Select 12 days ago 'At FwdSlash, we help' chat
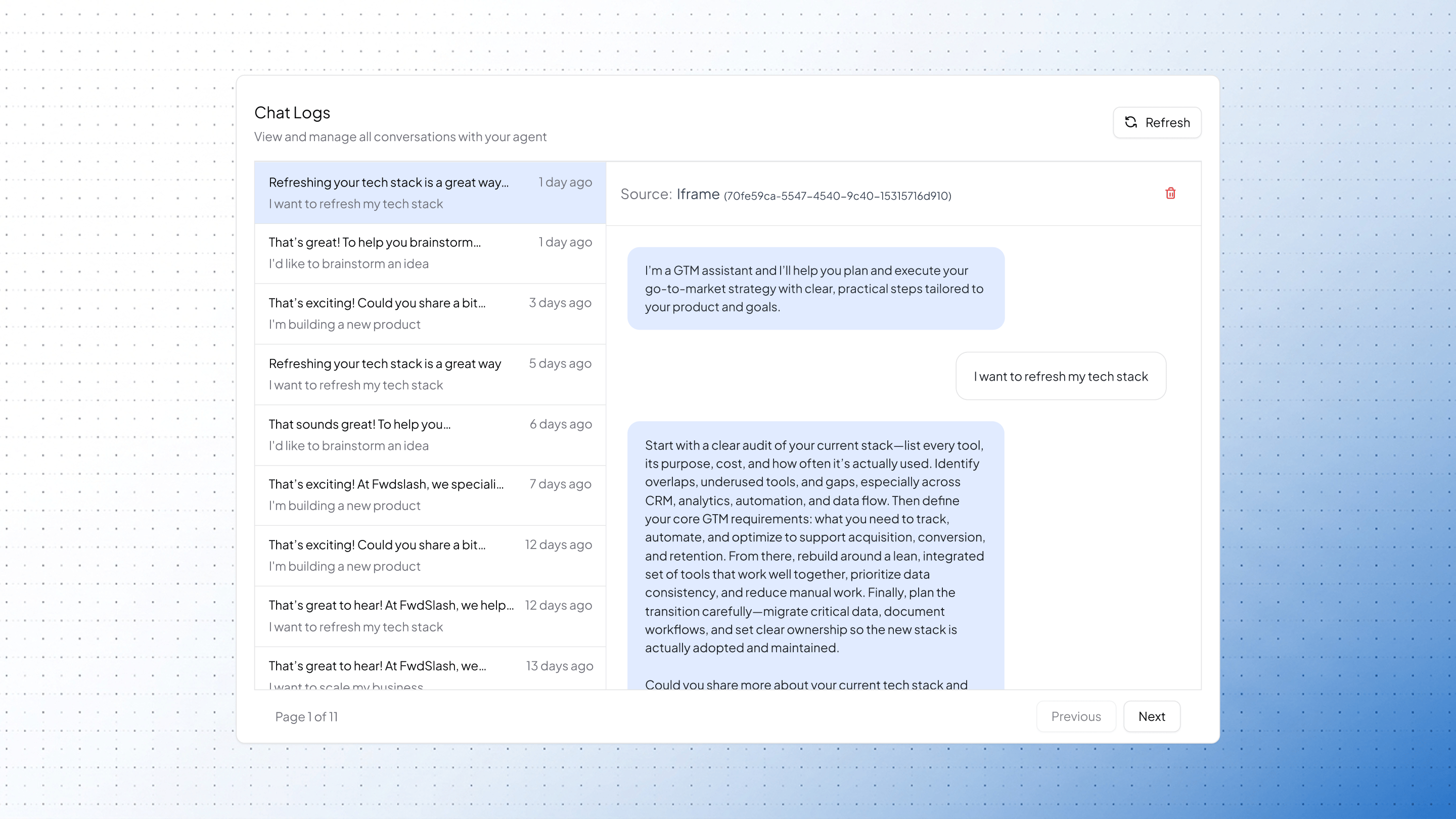 click(x=430, y=616)
